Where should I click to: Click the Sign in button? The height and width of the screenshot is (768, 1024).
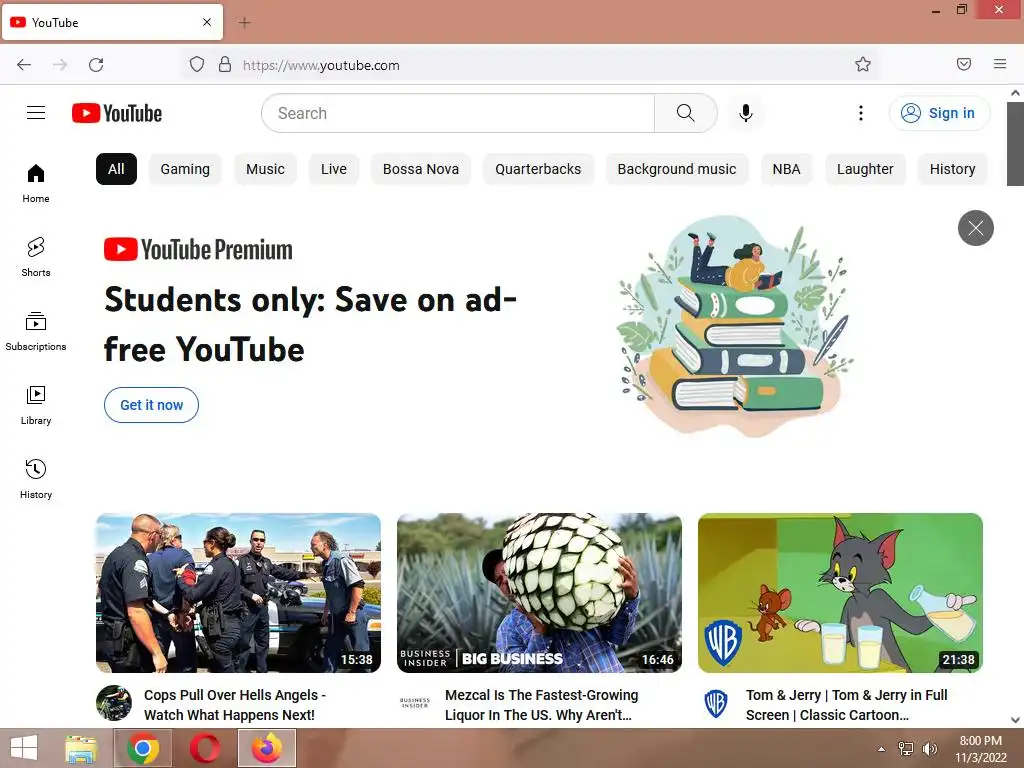coord(939,113)
